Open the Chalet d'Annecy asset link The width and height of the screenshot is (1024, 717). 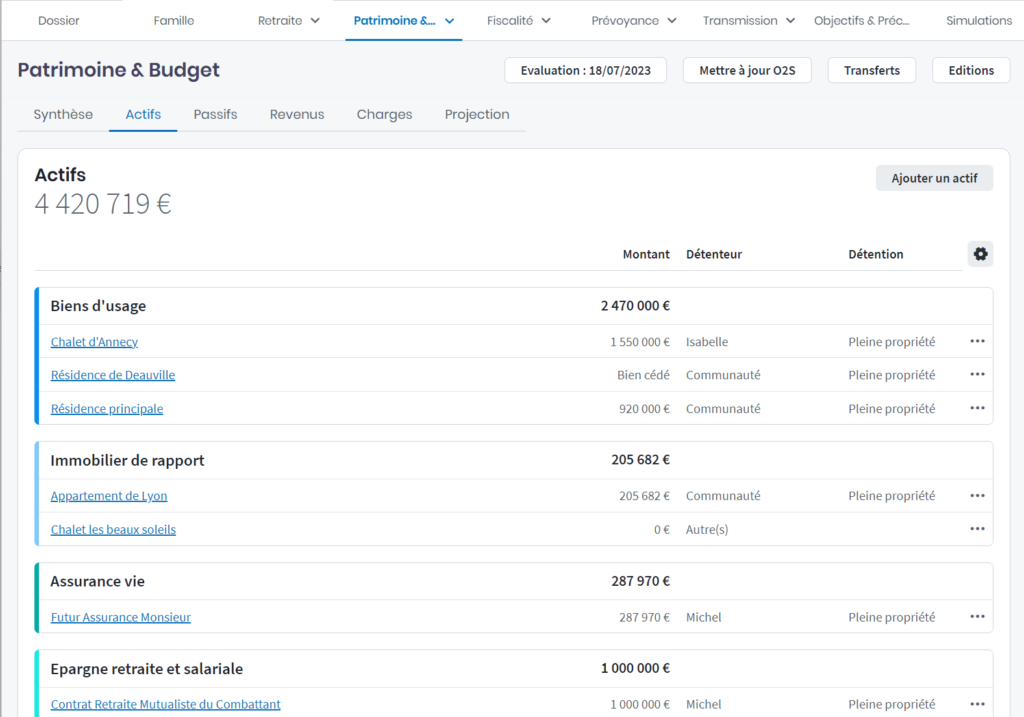(x=94, y=342)
